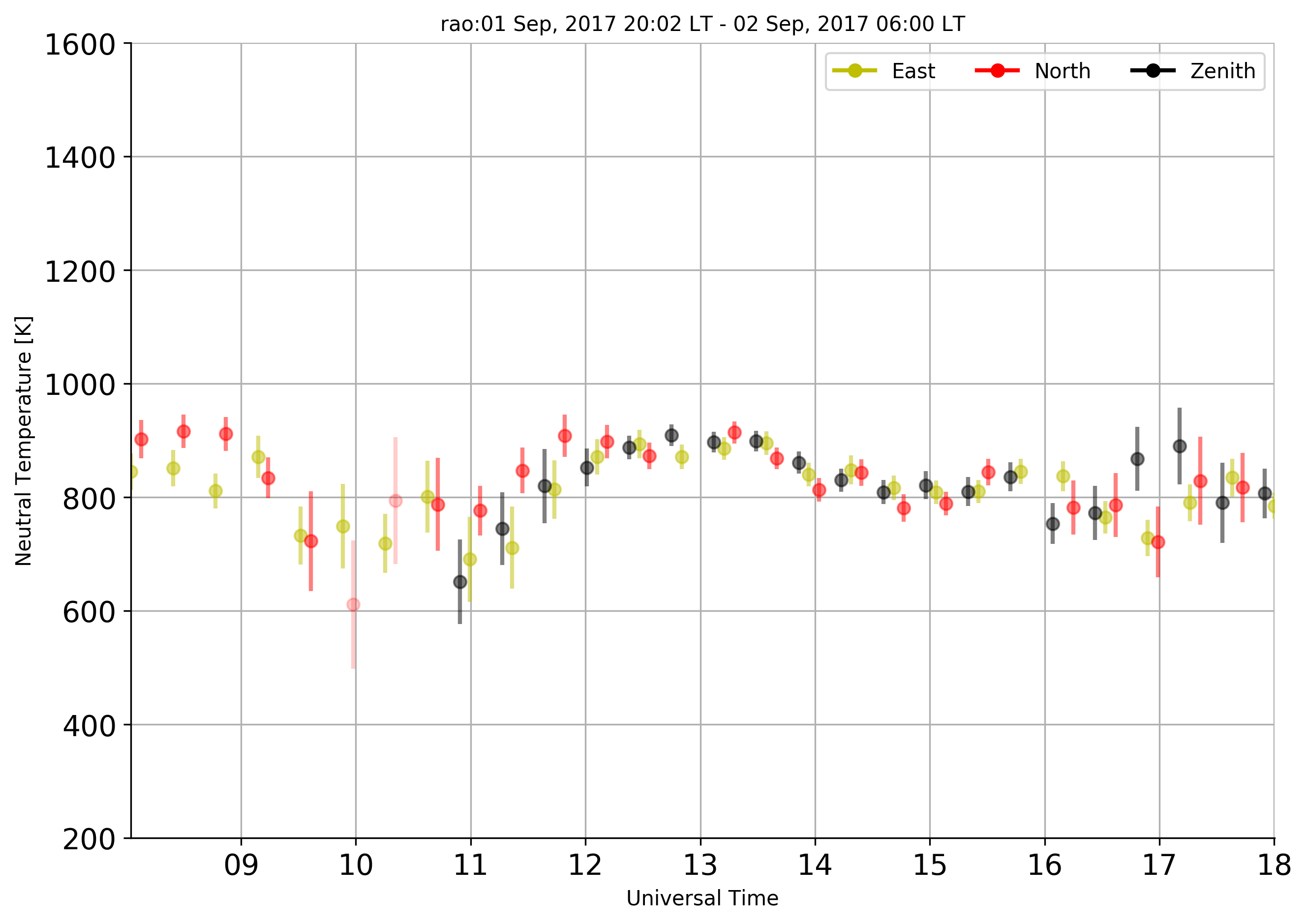
Task: Click the x-axis tick label '10'
Action: tap(356, 866)
